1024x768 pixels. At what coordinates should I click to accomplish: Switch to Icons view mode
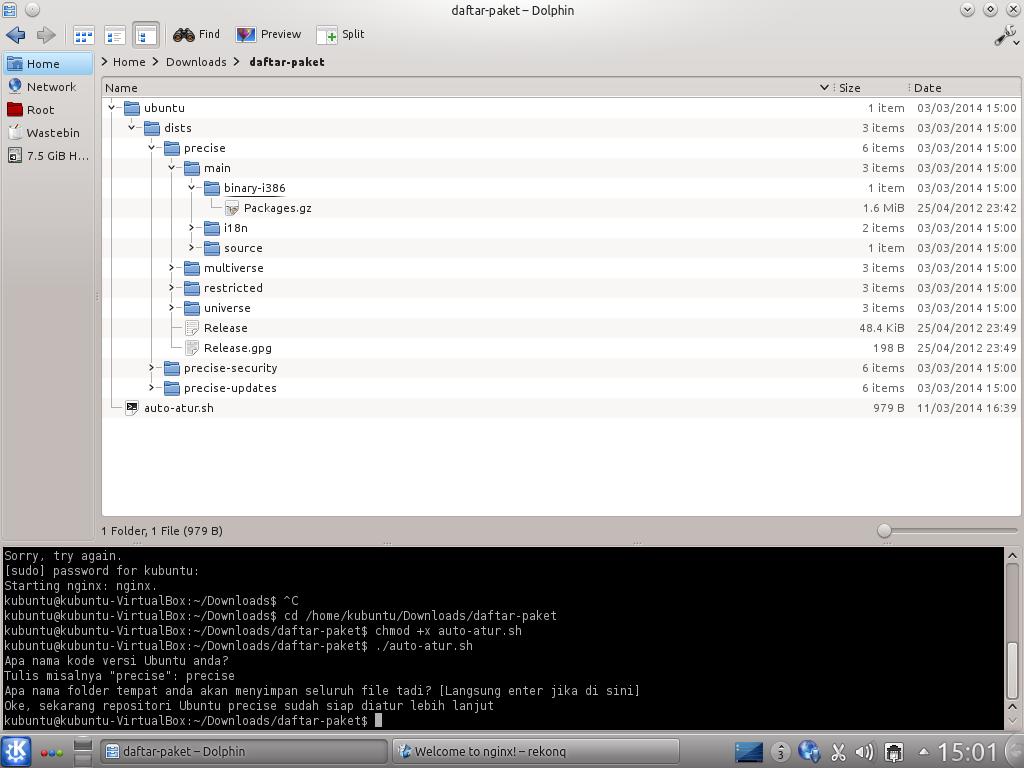pos(84,35)
